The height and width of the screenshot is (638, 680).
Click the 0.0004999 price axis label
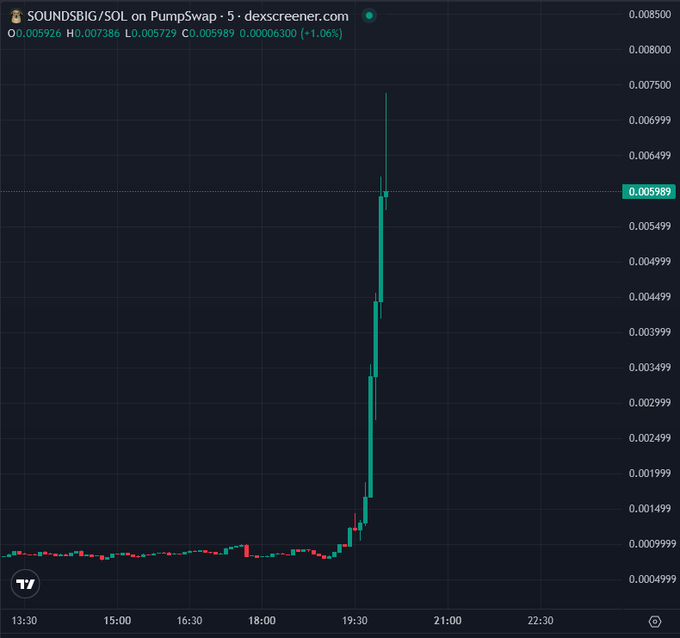[652, 579]
